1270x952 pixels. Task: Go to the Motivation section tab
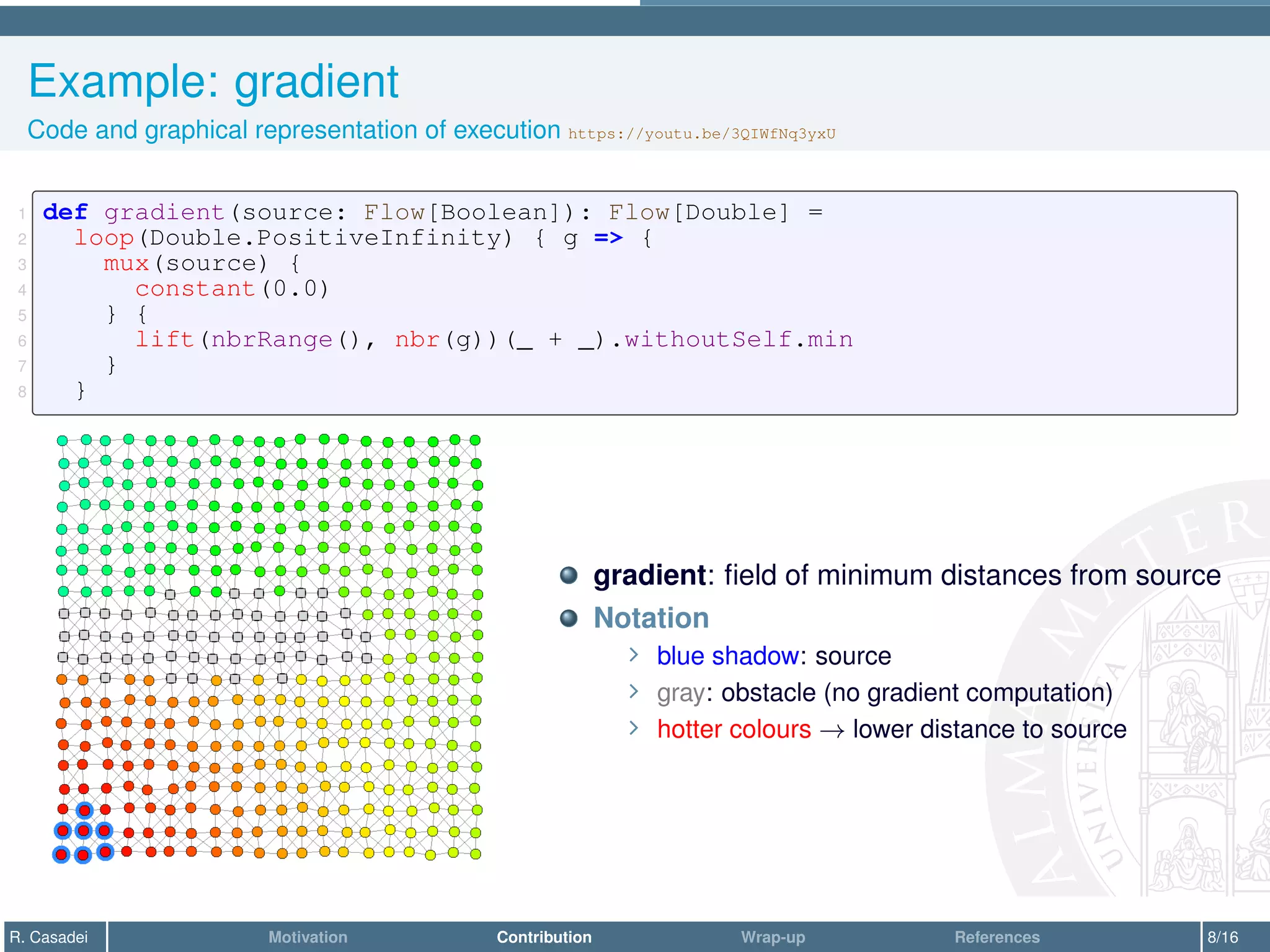pos(308,937)
